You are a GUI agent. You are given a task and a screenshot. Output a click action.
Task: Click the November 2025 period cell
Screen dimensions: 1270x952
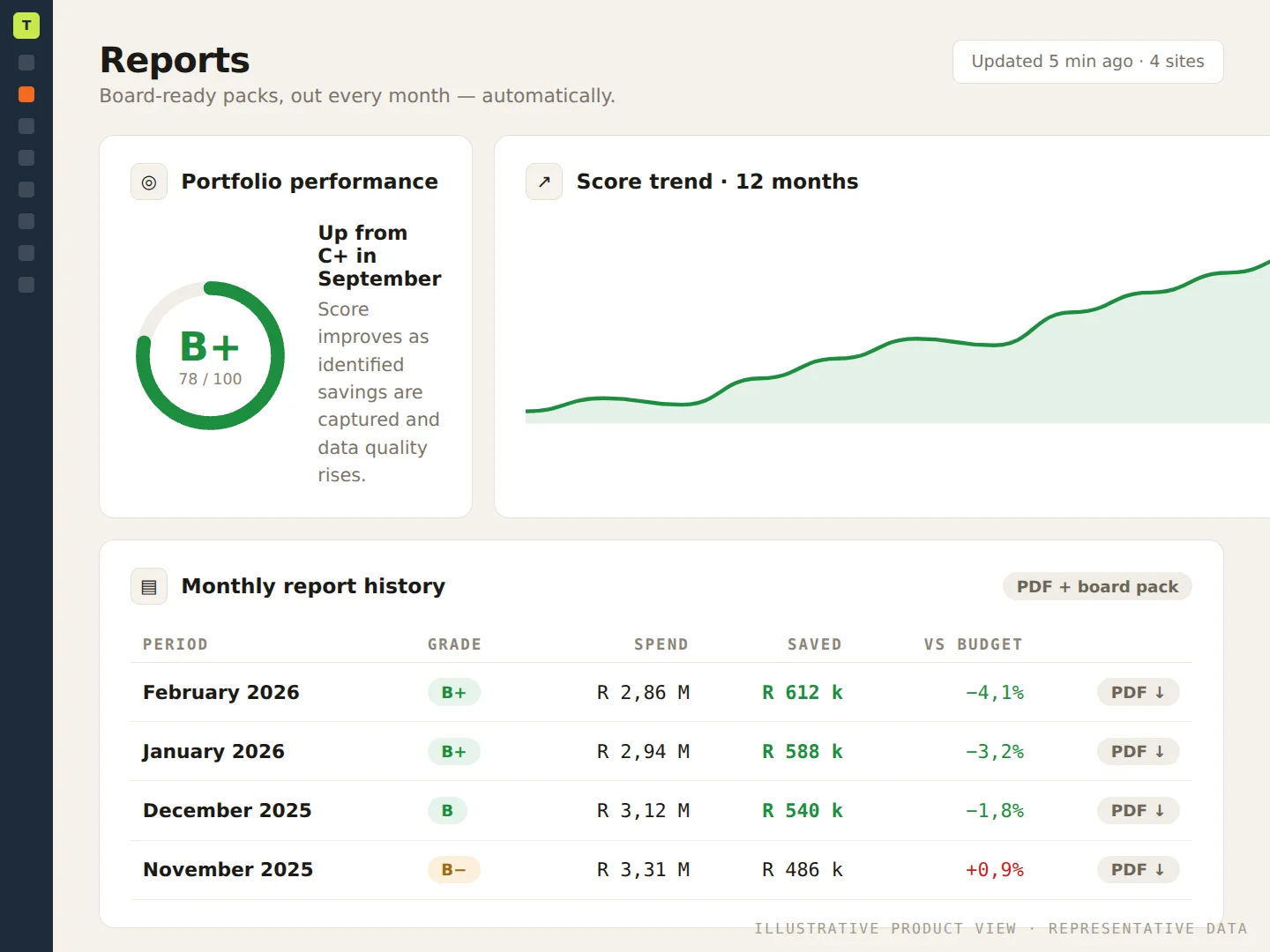[228, 869]
